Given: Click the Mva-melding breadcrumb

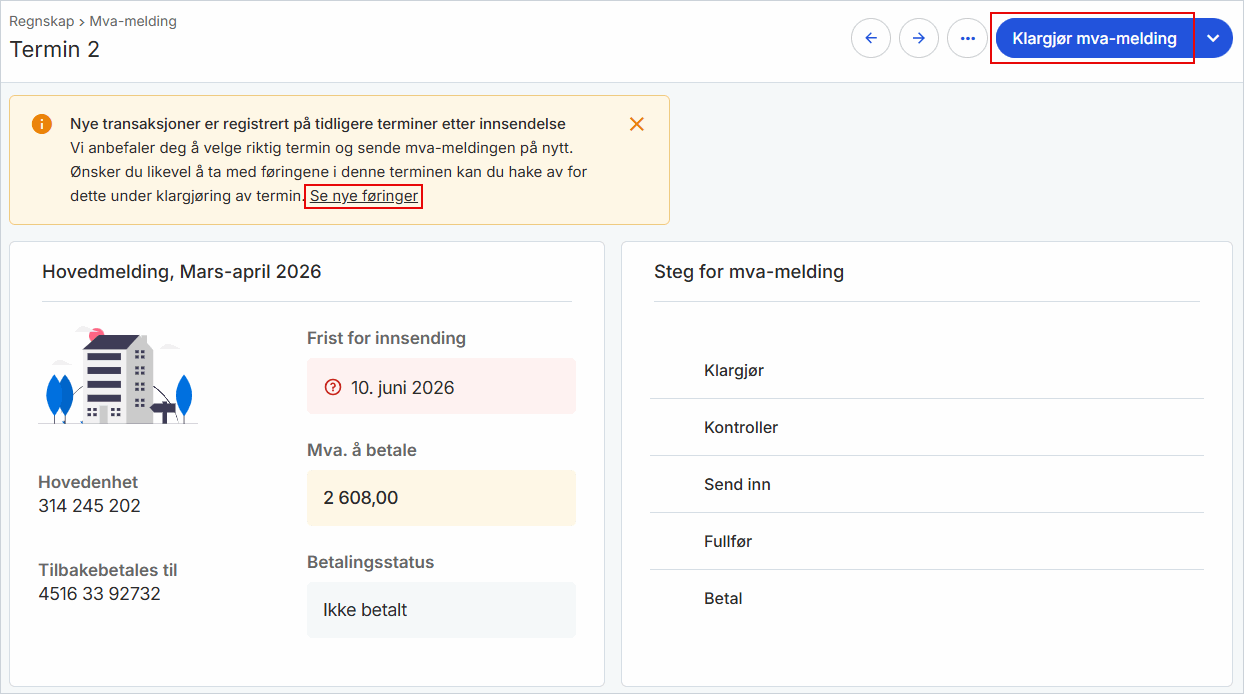Looking at the screenshot, I should (x=133, y=21).
